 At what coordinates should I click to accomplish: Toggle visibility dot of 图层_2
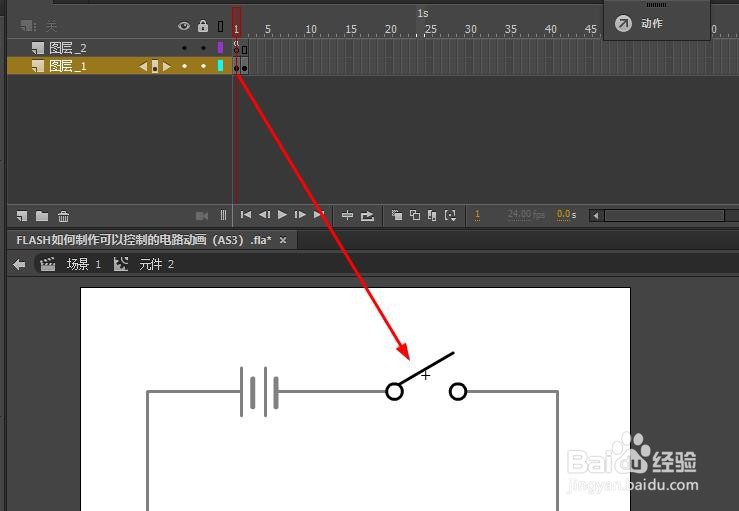click(184, 48)
